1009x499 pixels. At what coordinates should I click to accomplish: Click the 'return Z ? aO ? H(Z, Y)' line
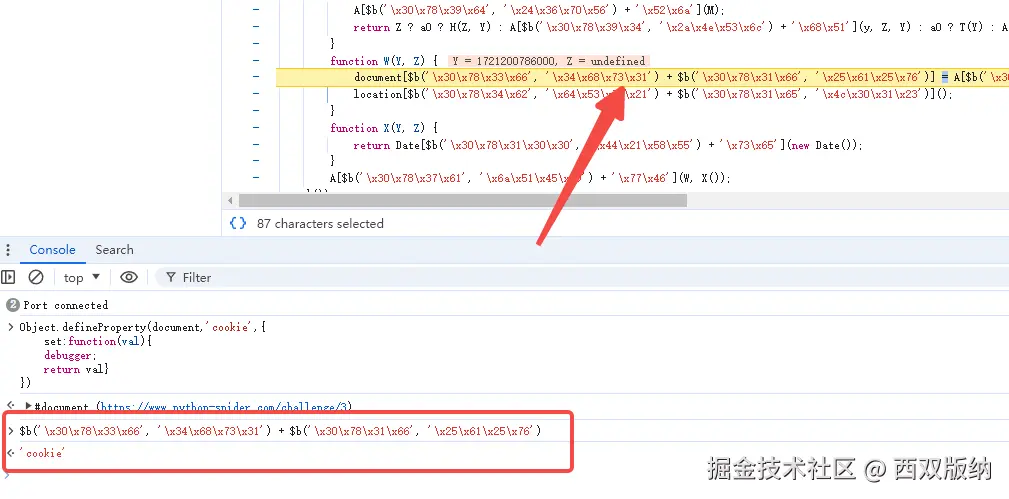681,27
